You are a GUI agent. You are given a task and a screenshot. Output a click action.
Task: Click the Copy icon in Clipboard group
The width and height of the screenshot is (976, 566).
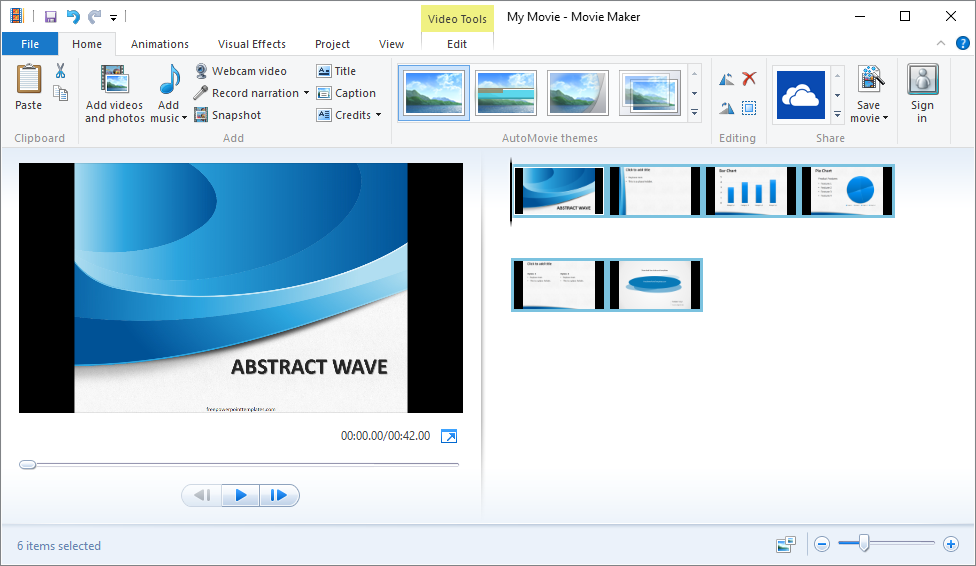tap(60, 93)
